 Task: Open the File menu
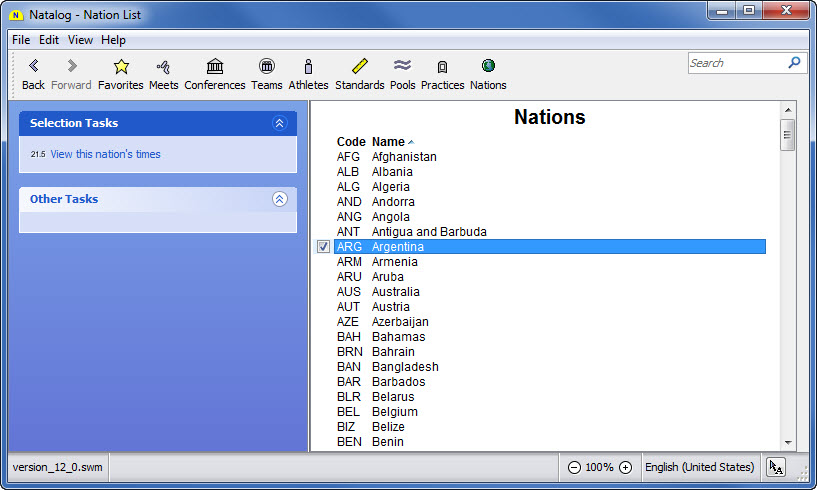(x=21, y=40)
